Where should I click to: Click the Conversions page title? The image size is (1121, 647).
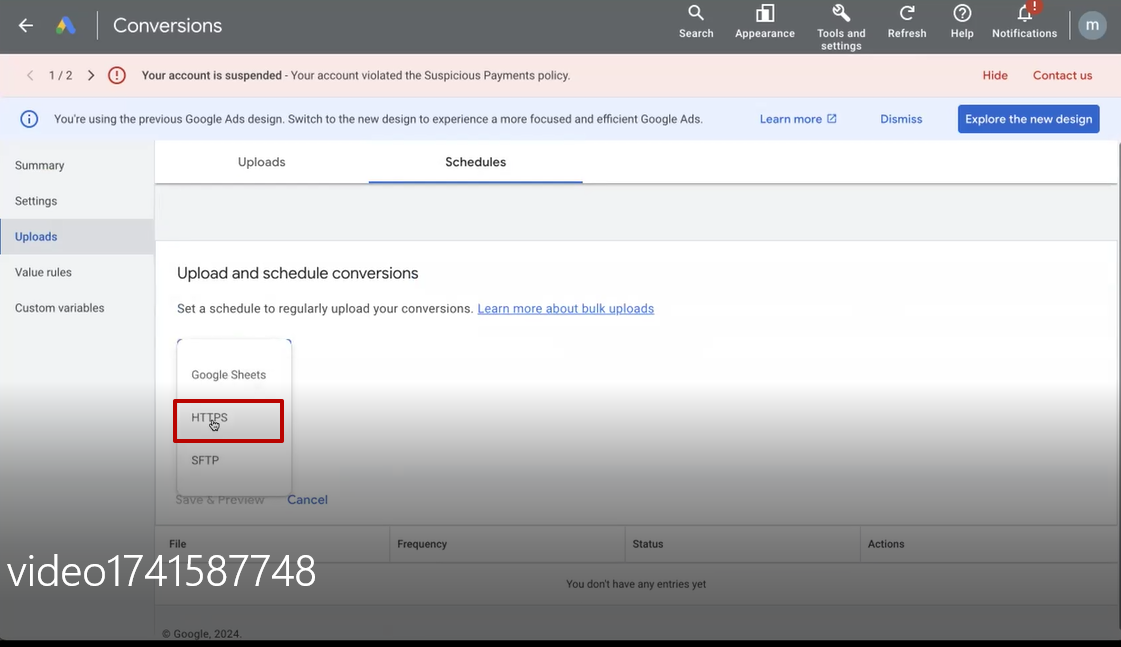click(x=167, y=26)
